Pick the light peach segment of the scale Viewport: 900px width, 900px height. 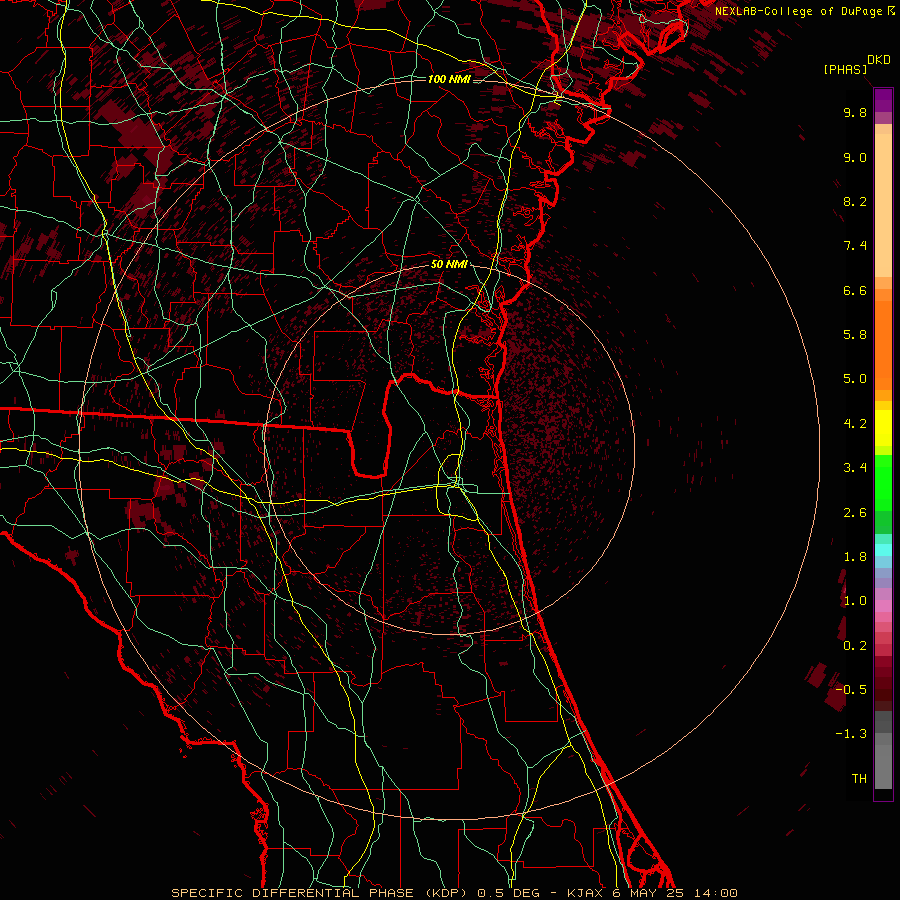pos(883,207)
